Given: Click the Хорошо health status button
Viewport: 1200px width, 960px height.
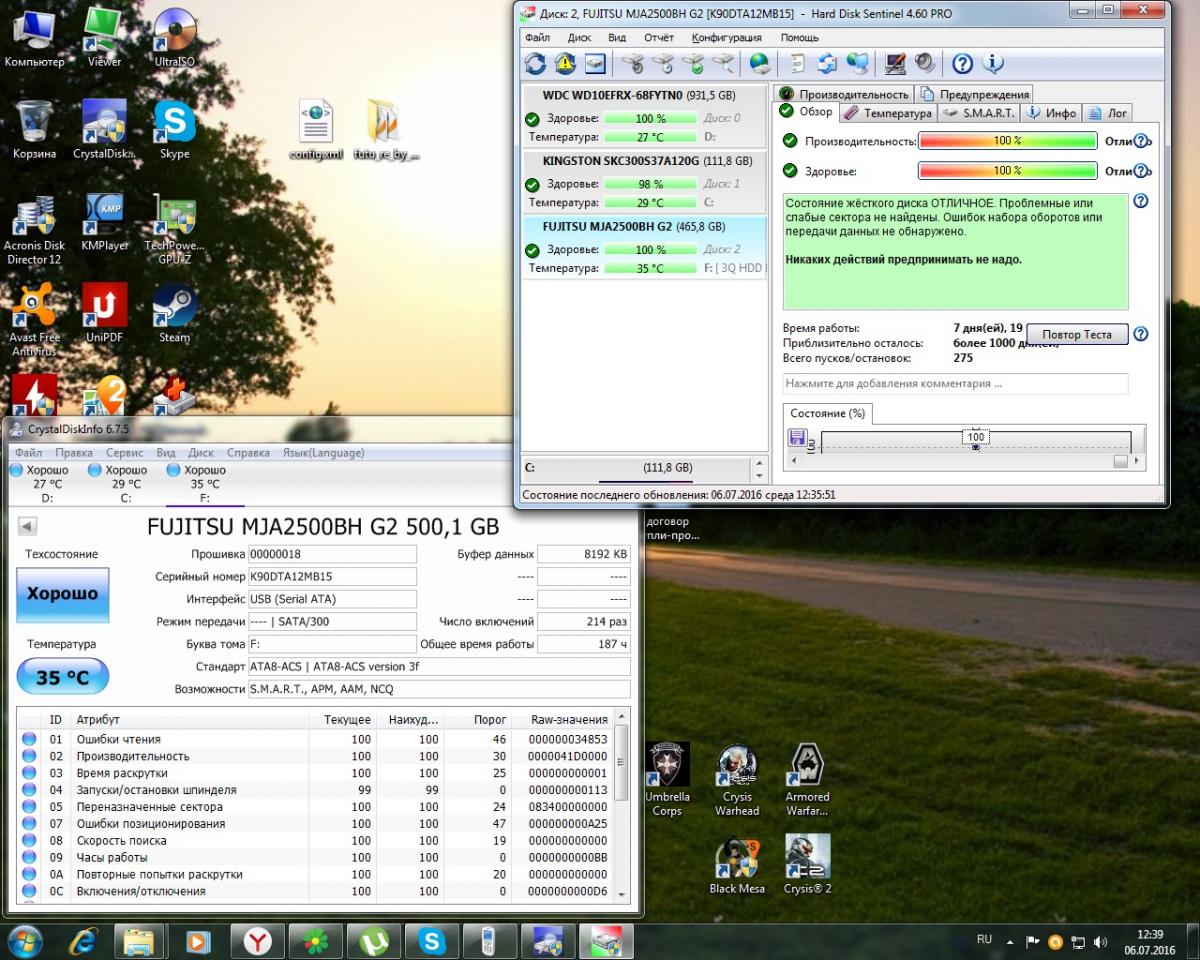Looking at the screenshot, I should coord(62,594).
